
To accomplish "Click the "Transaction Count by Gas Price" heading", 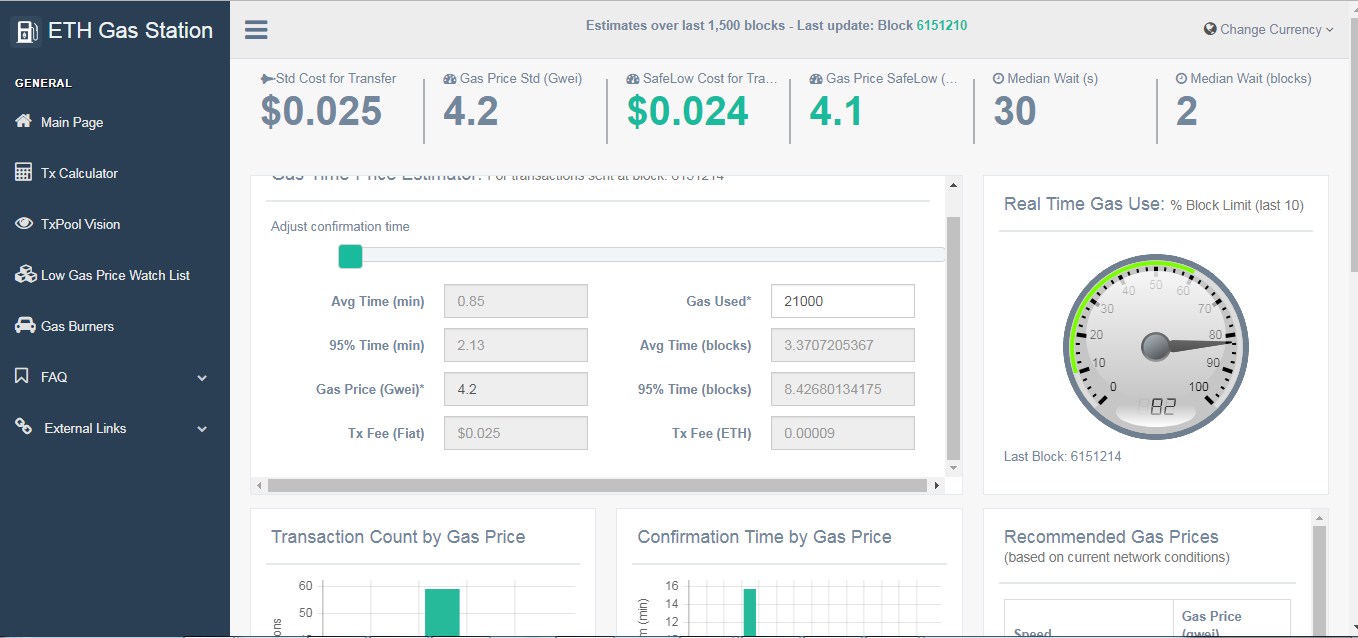I will [398, 537].
